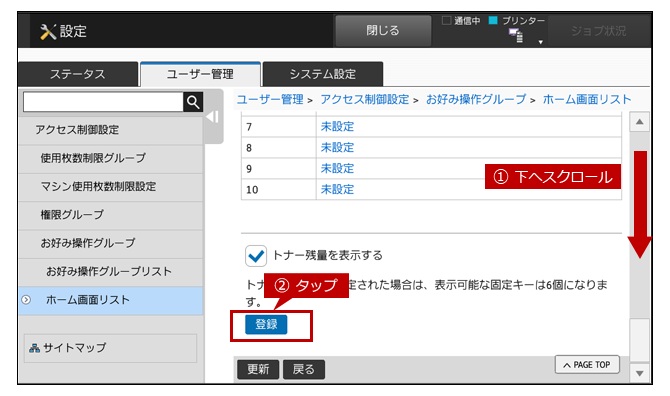Screen dimensions: 670x396
Task: Open システム設定 tab
Action: coord(323,74)
